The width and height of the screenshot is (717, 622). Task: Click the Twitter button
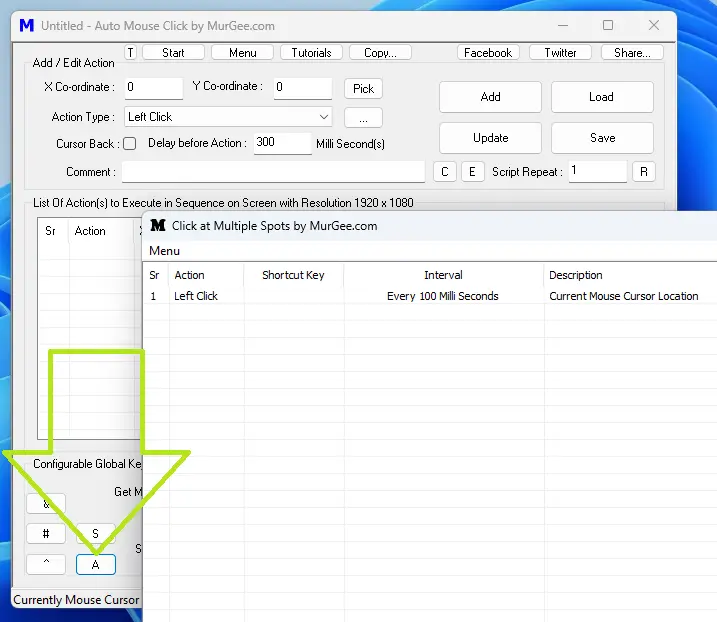tap(560, 53)
